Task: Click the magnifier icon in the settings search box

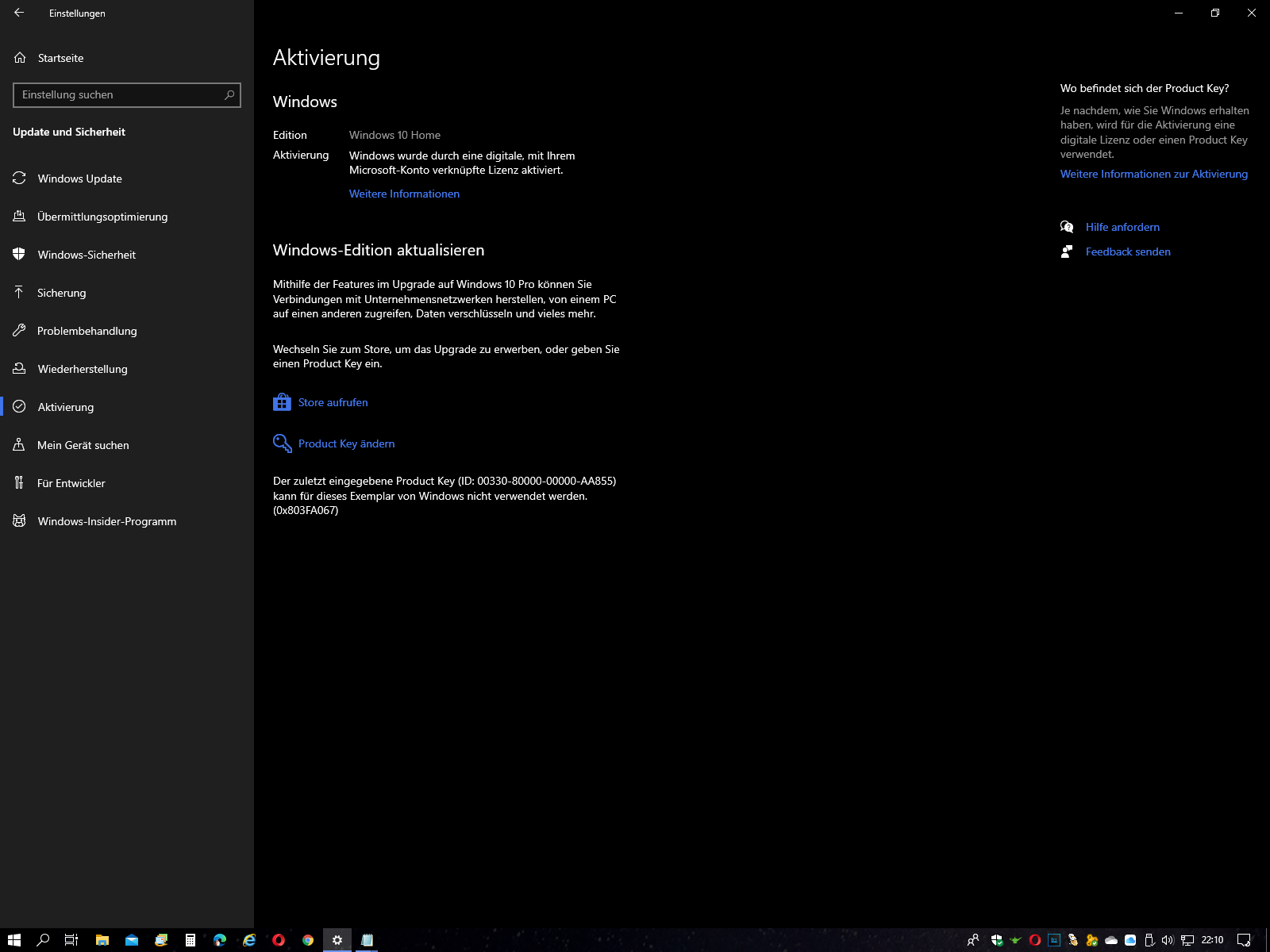Action: tap(229, 94)
